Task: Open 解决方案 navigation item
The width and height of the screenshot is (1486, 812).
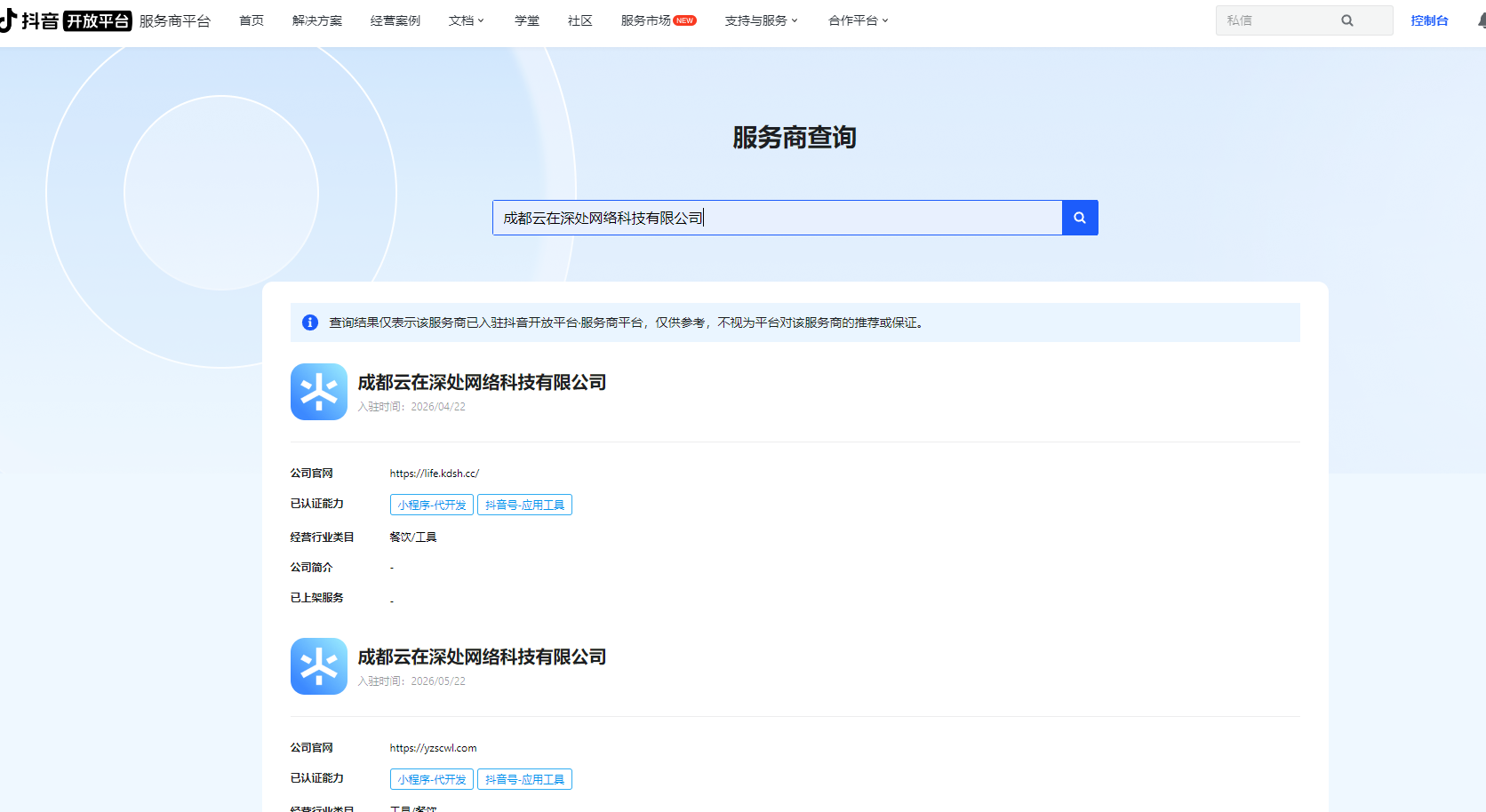Action: click(x=317, y=20)
